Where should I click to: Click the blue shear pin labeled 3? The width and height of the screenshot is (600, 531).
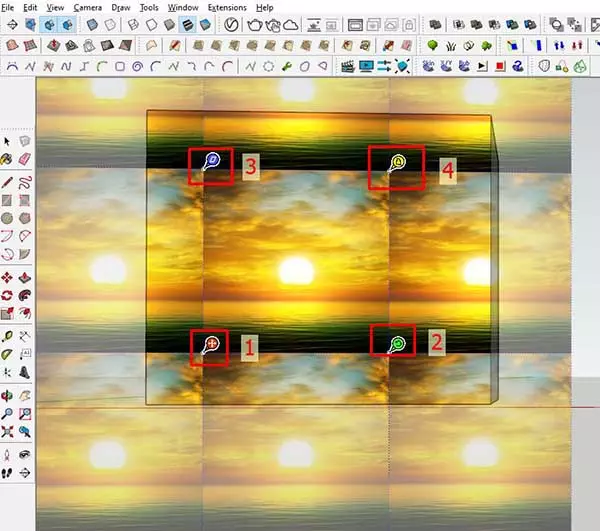[211, 162]
